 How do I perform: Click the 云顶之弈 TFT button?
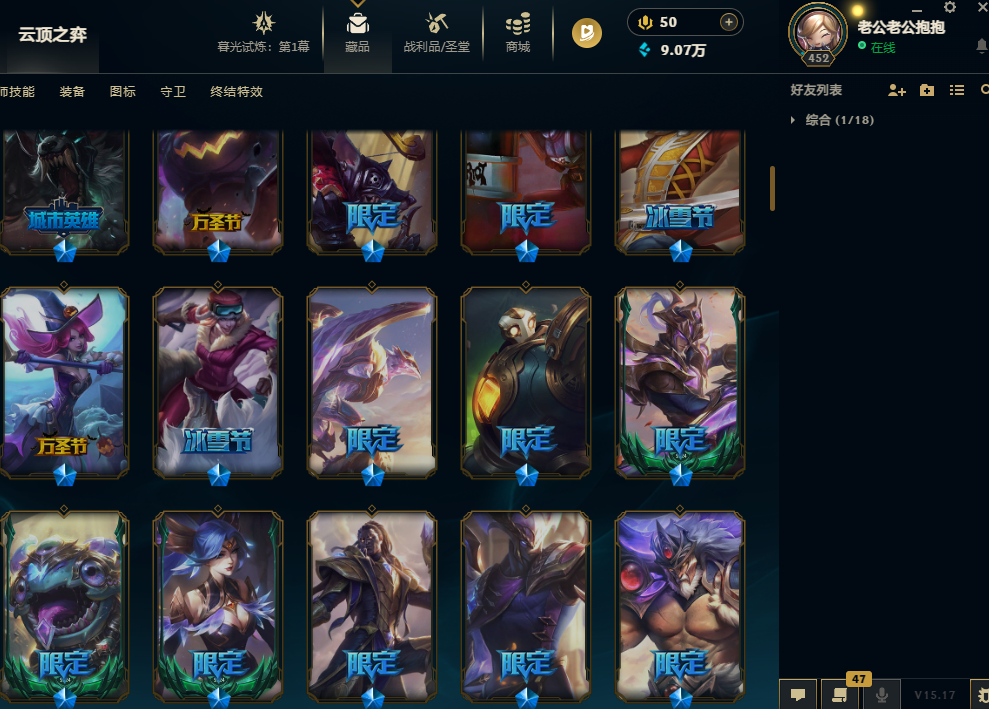click(52, 35)
